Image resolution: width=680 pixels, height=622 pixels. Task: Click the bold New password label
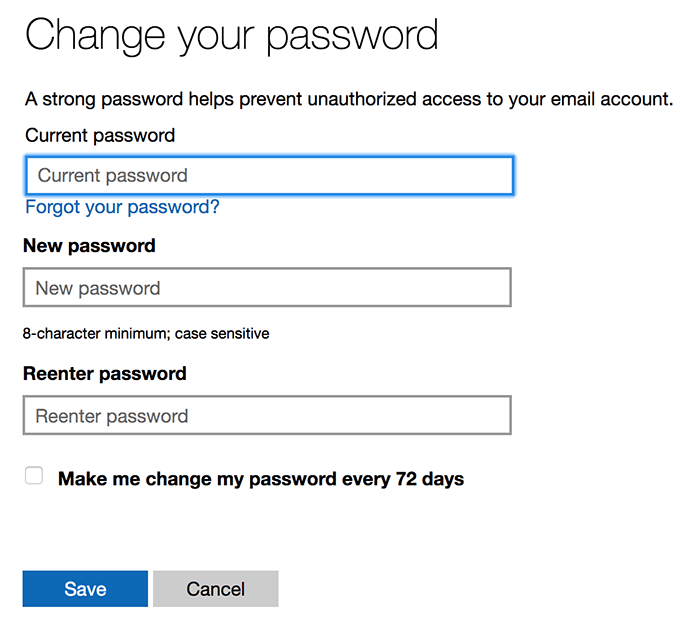point(89,246)
